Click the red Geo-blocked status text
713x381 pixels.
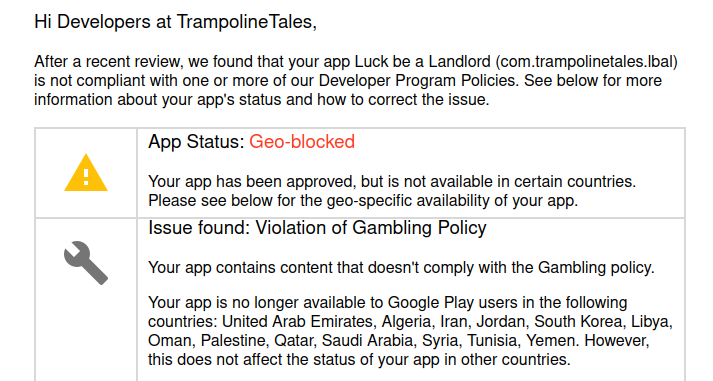[302, 142]
